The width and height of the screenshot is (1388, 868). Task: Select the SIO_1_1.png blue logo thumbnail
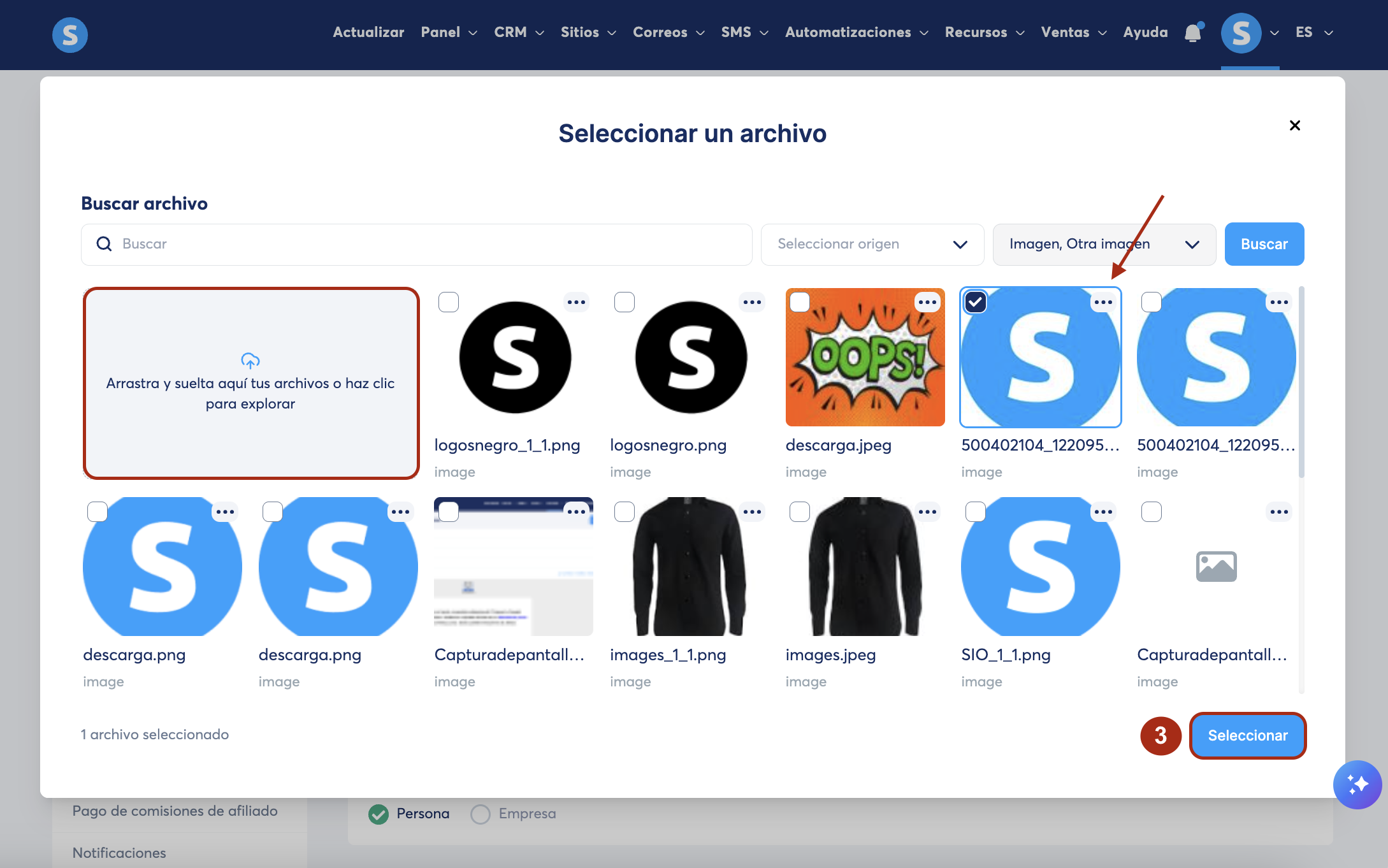click(1041, 567)
